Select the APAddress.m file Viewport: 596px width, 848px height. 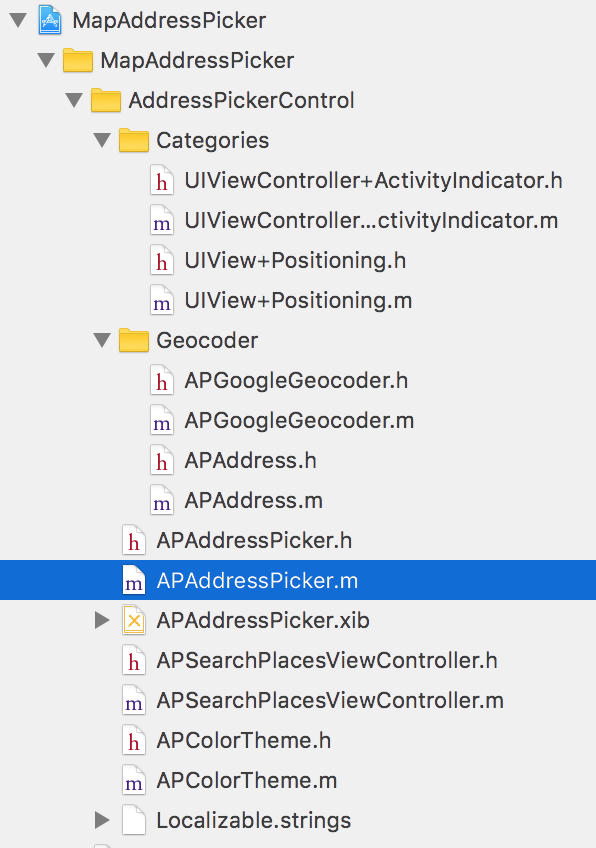254,501
